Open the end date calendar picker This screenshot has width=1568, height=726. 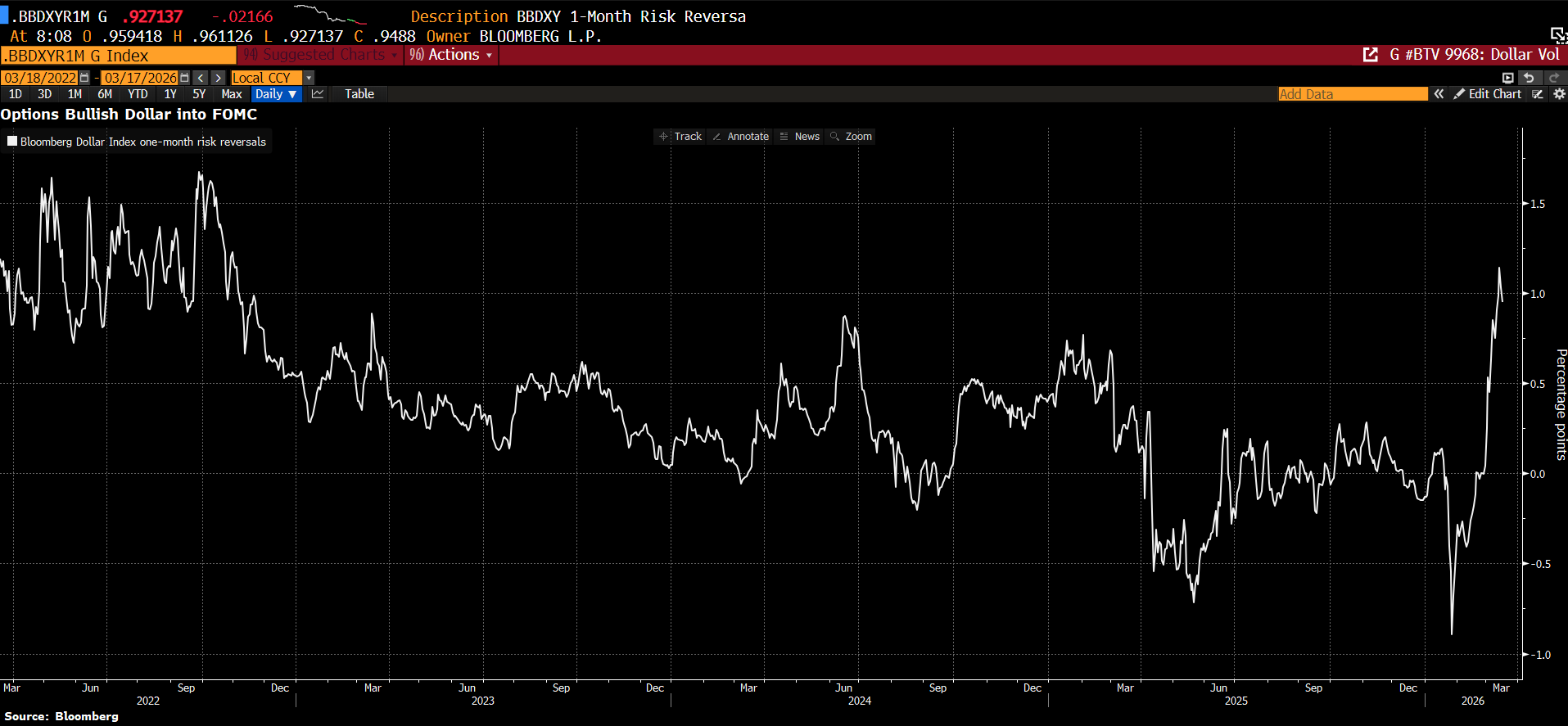tap(184, 78)
